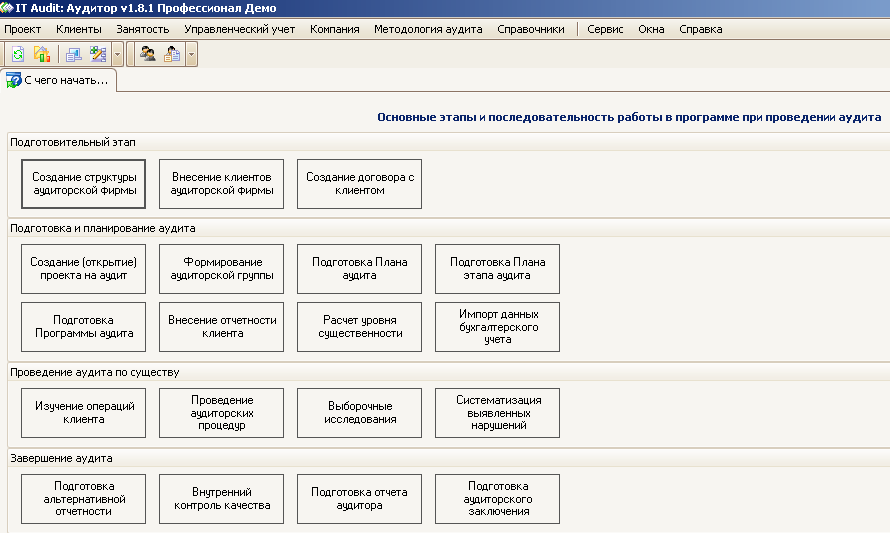Click 'Подготовка Программы аудита' button

tap(83, 327)
